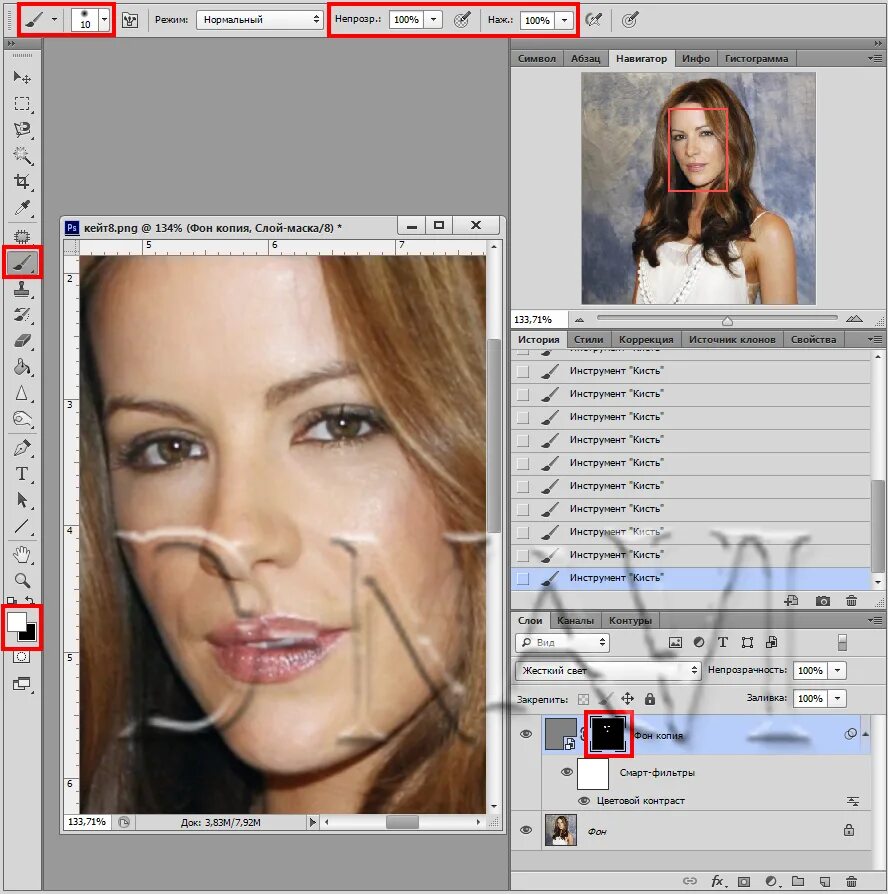Viewport: 888px width, 894px height.
Task: Select the Pen tool
Action: [22, 448]
